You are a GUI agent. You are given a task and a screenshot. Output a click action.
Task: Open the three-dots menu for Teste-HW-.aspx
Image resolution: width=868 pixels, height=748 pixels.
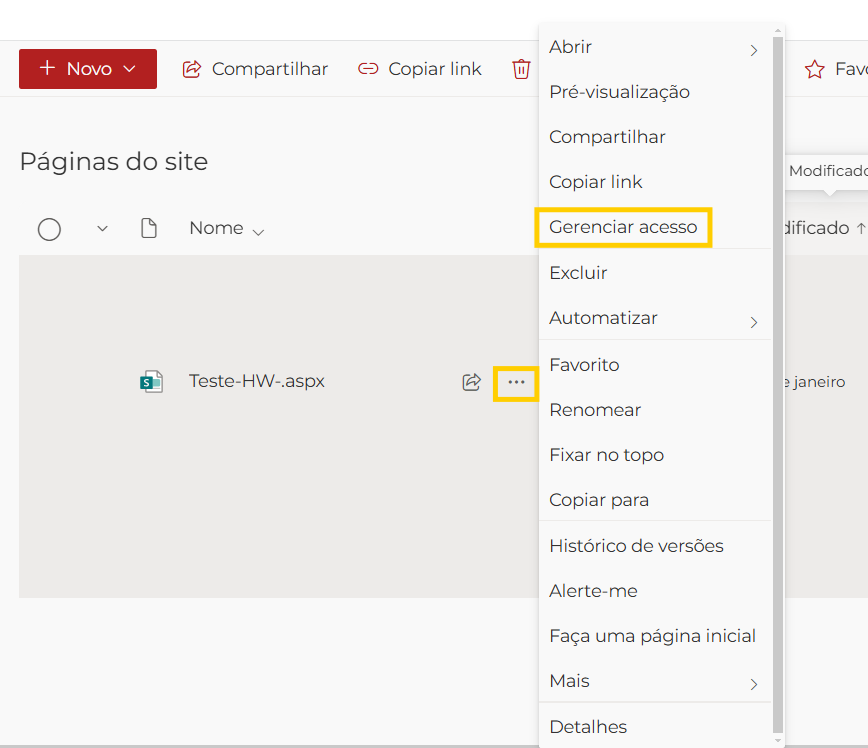[x=516, y=382]
